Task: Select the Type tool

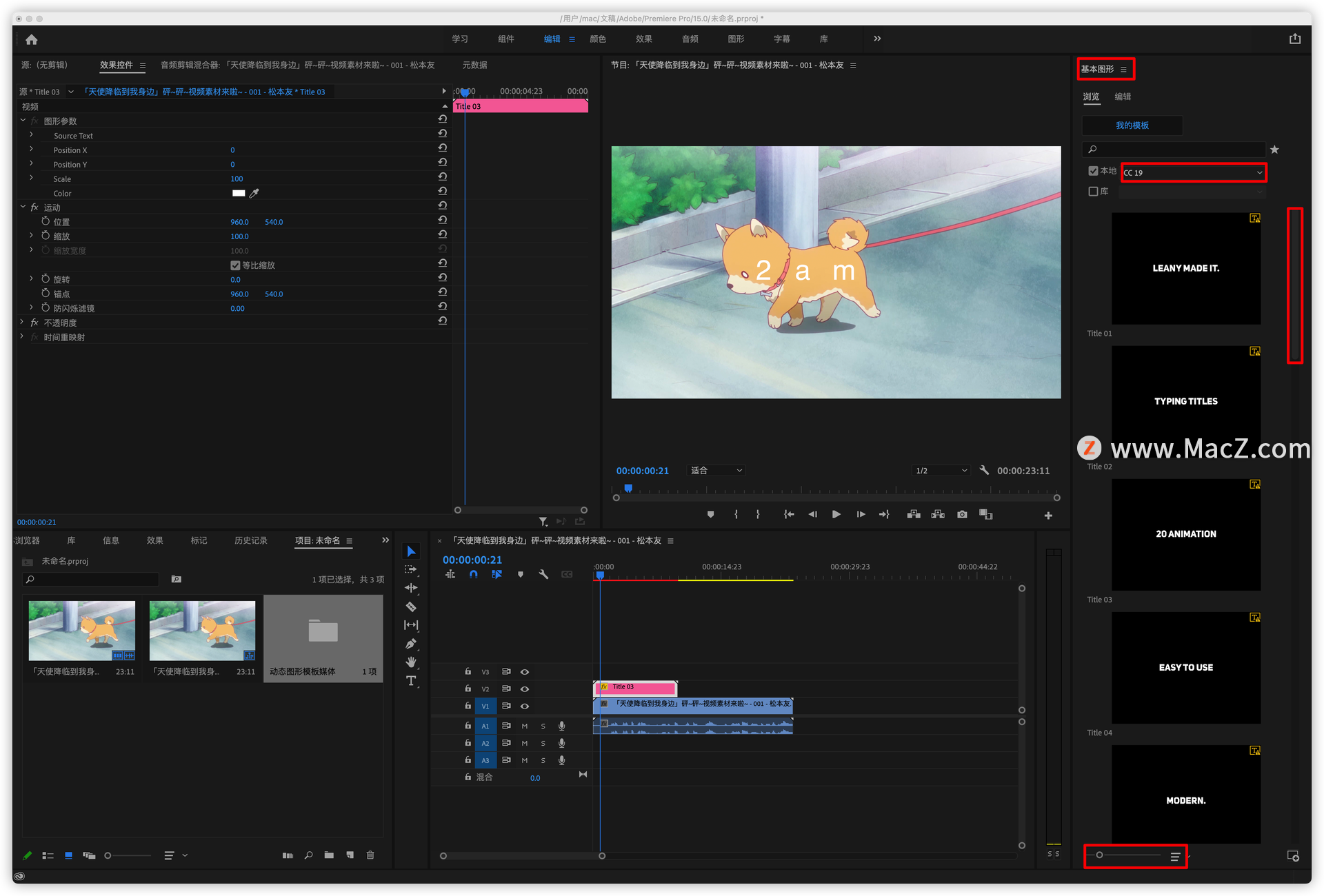Action: click(411, 681)
